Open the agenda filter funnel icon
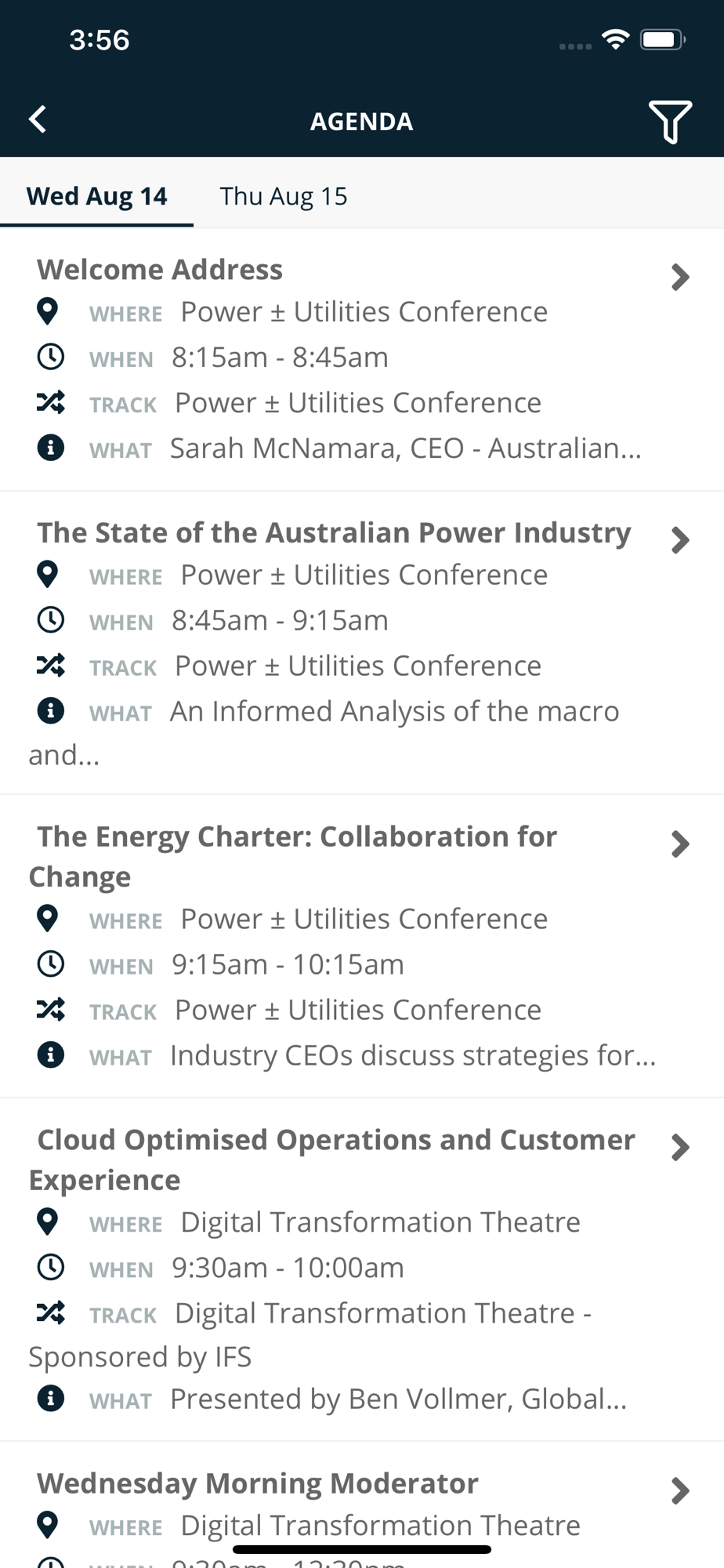724x1568 pixels. [670, 122]
